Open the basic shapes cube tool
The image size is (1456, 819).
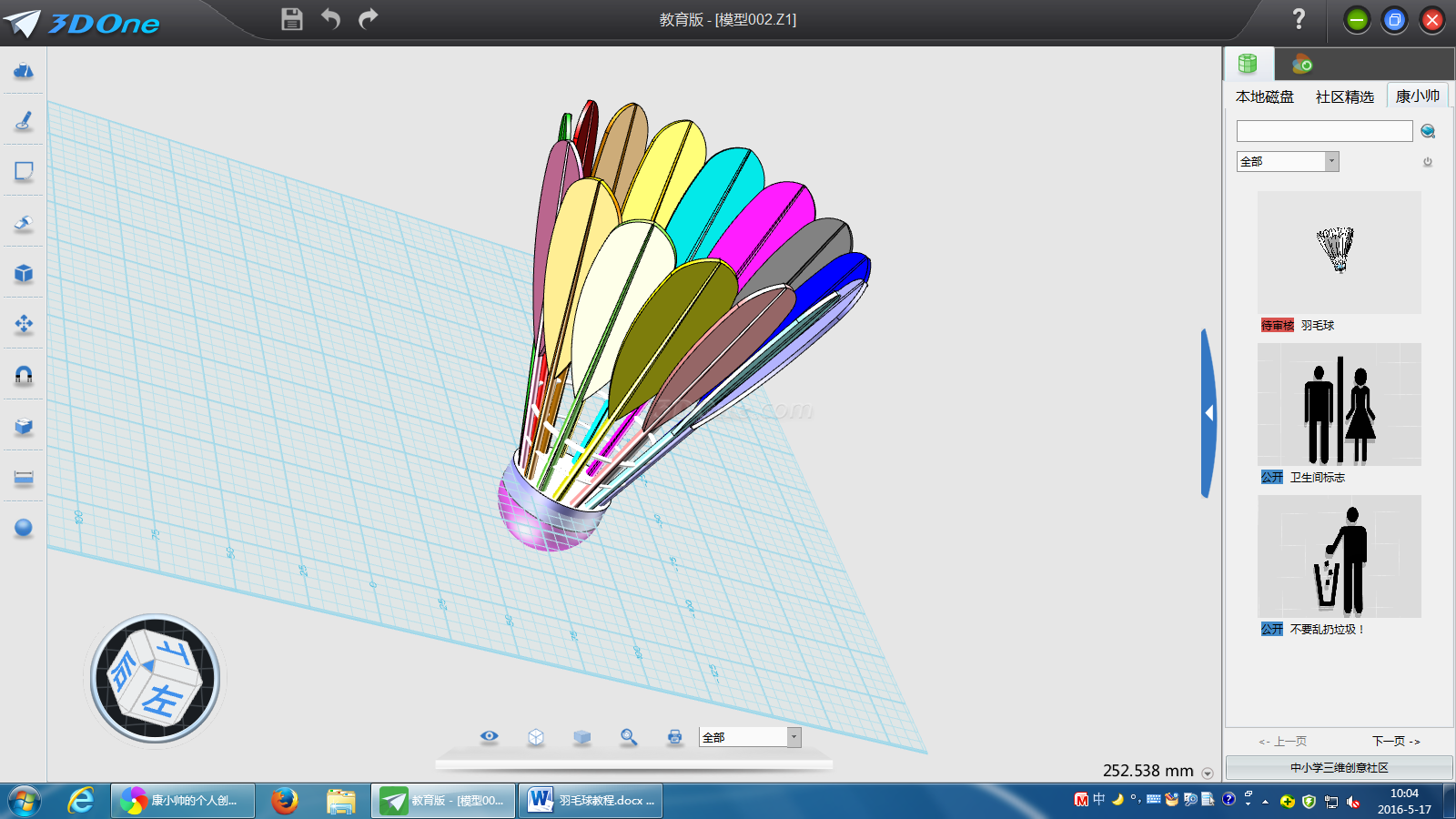point(24,273)
